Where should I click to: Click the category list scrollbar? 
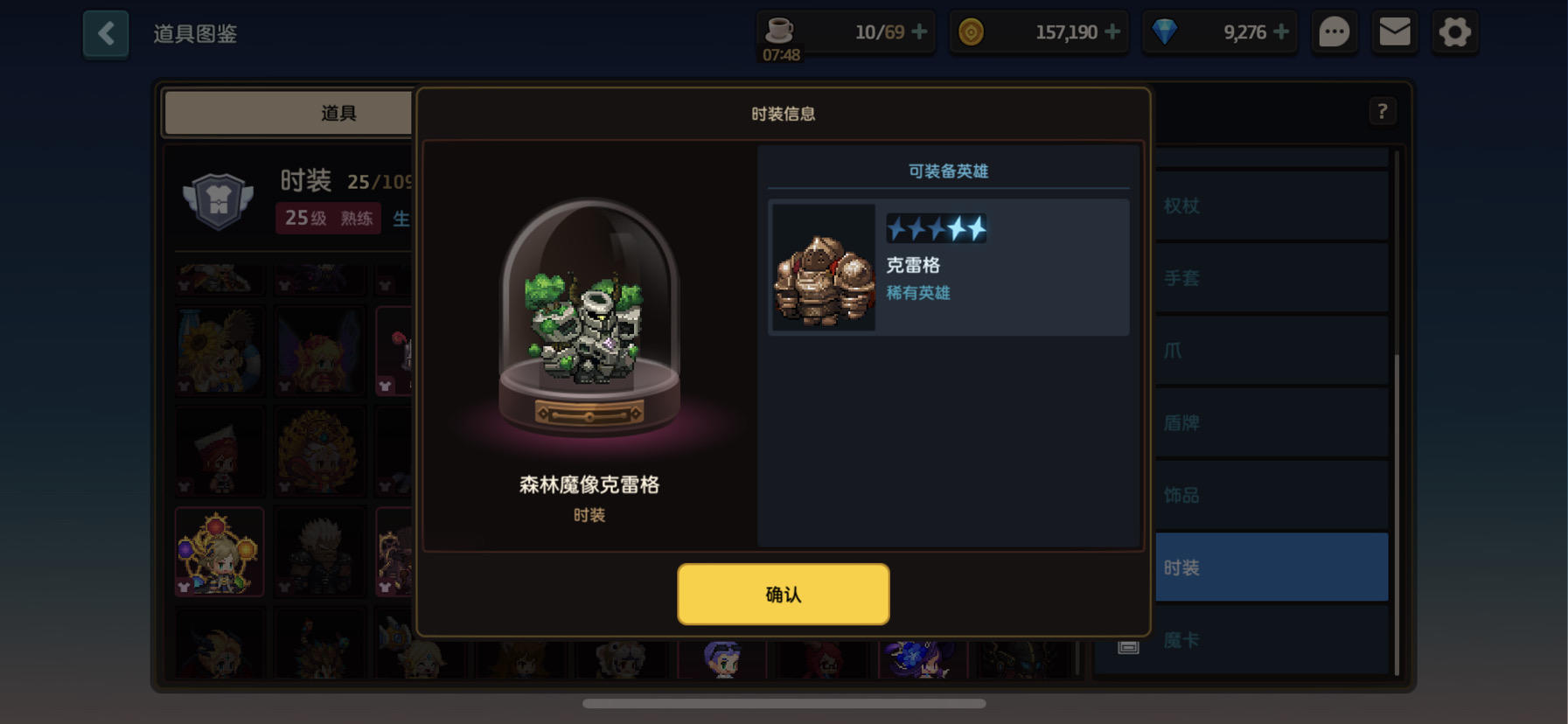tap(1397, 413)
